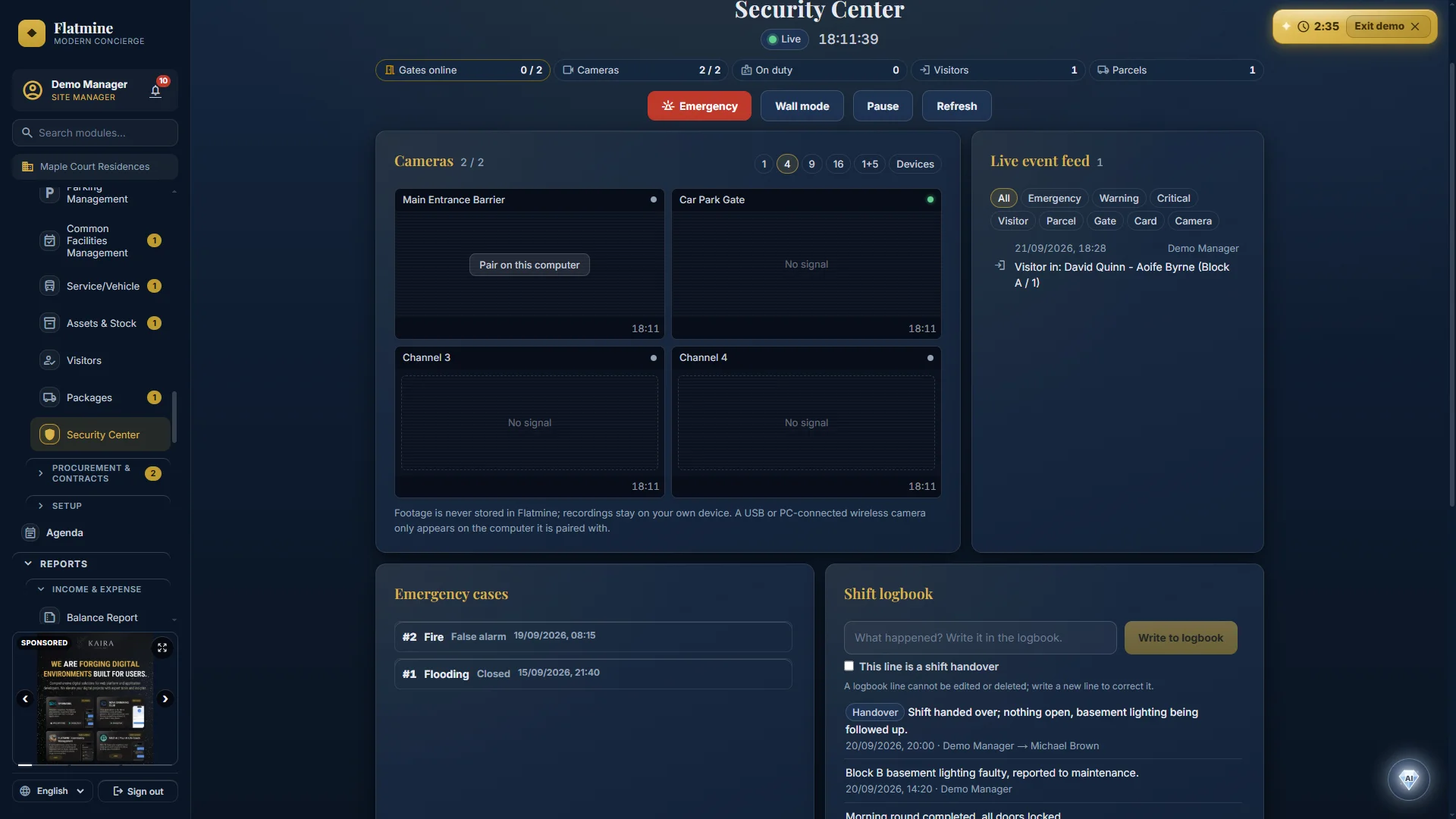The image size is (1456, 819).
Task: Open Common Facilities Management calendar icon
Action: pyautogui.click(x=49, y=240)
